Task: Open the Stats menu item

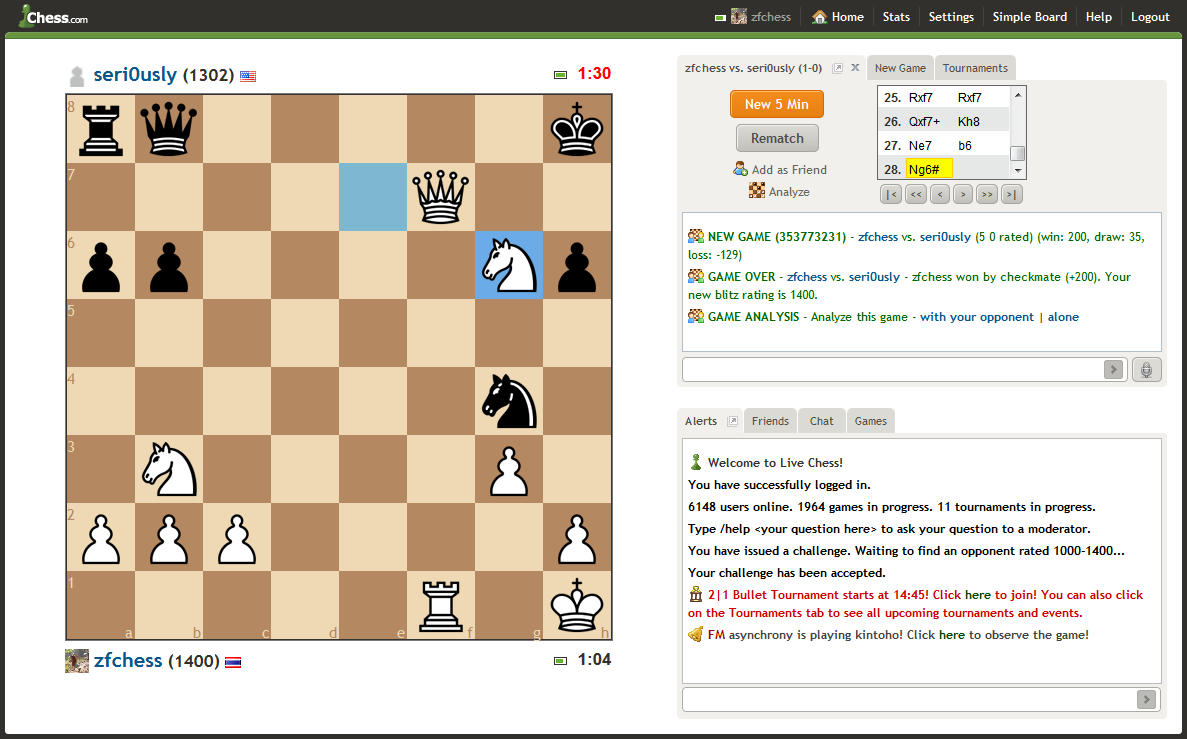Action: click(x=896, y=17)
